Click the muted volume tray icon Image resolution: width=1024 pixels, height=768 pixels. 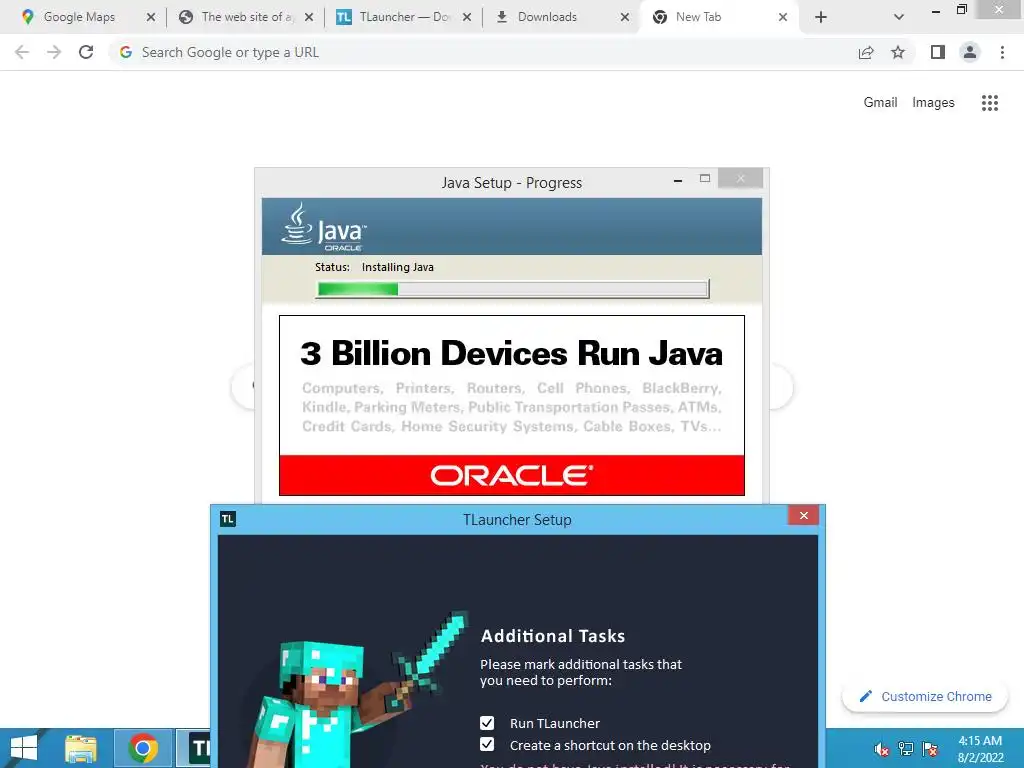882,750
